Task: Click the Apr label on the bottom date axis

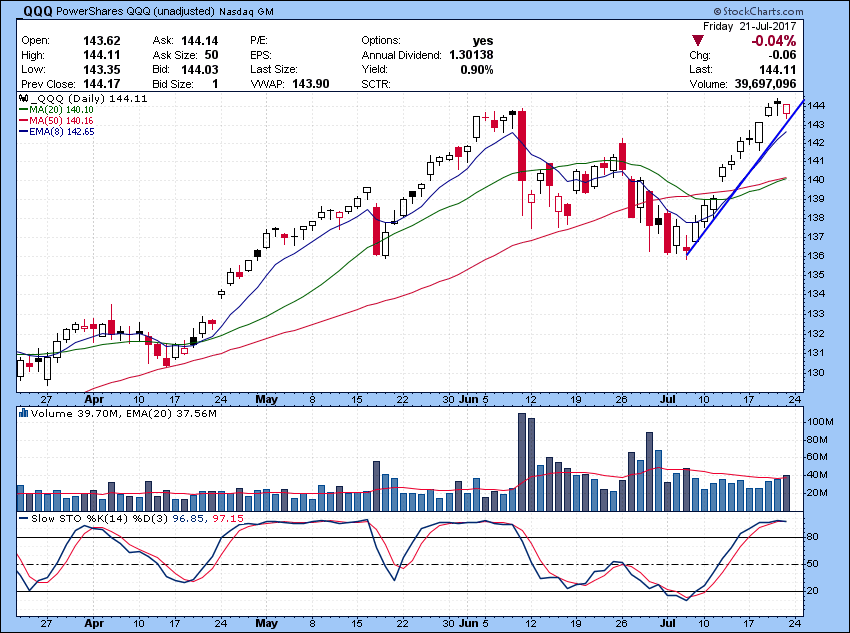Action: (94, 623)
